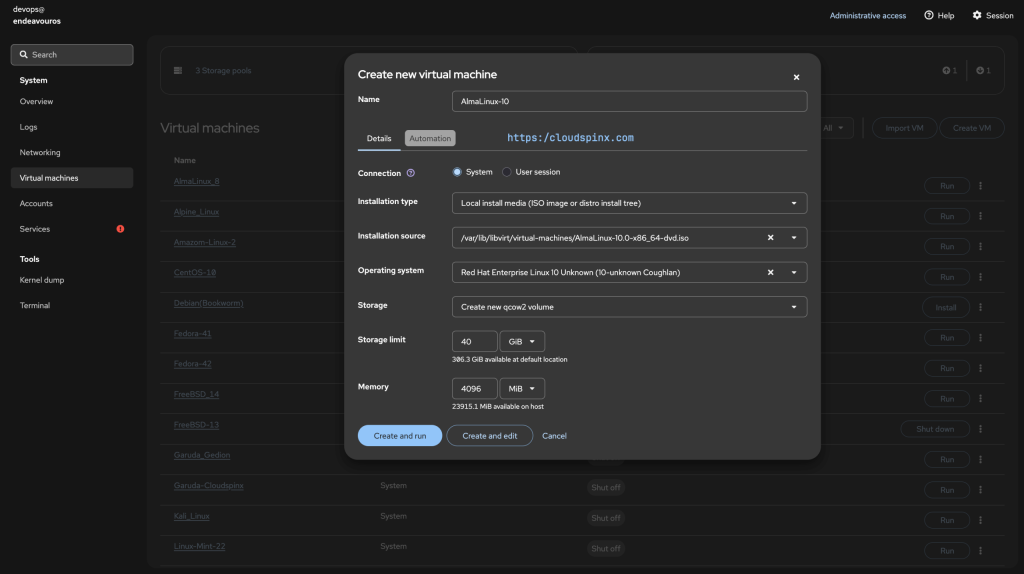Viewport: 1024px width, 574px height.
Task: Open Networking in the sidebar
Action: (40, 153)
